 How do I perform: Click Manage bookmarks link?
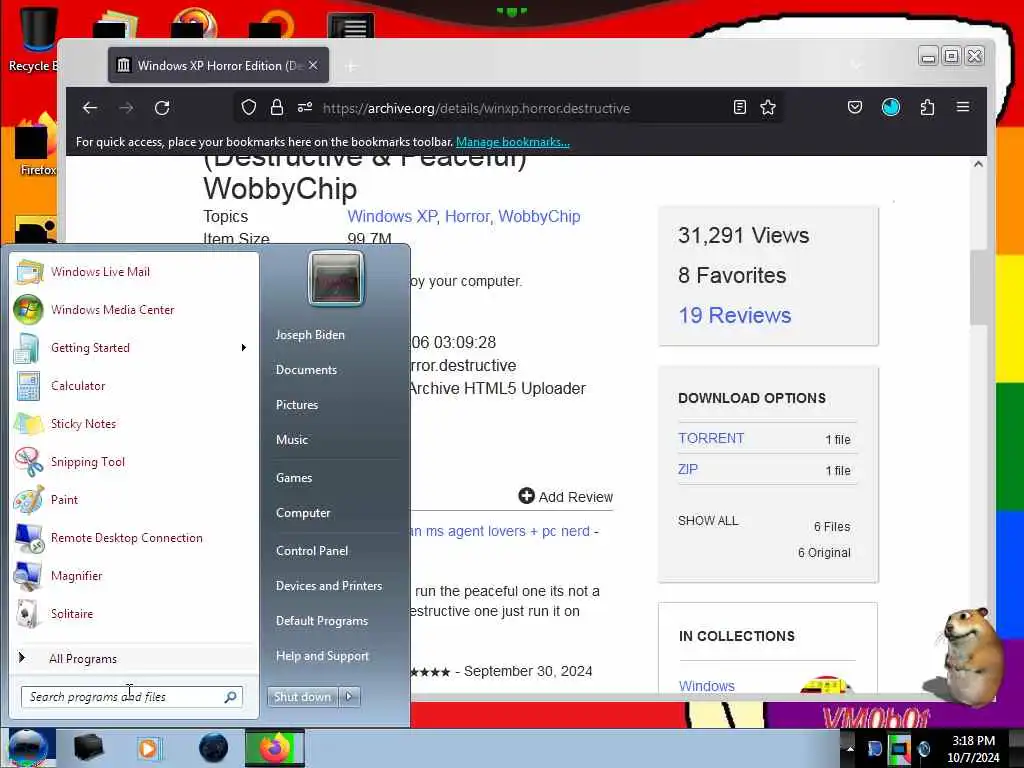(513, 142)
